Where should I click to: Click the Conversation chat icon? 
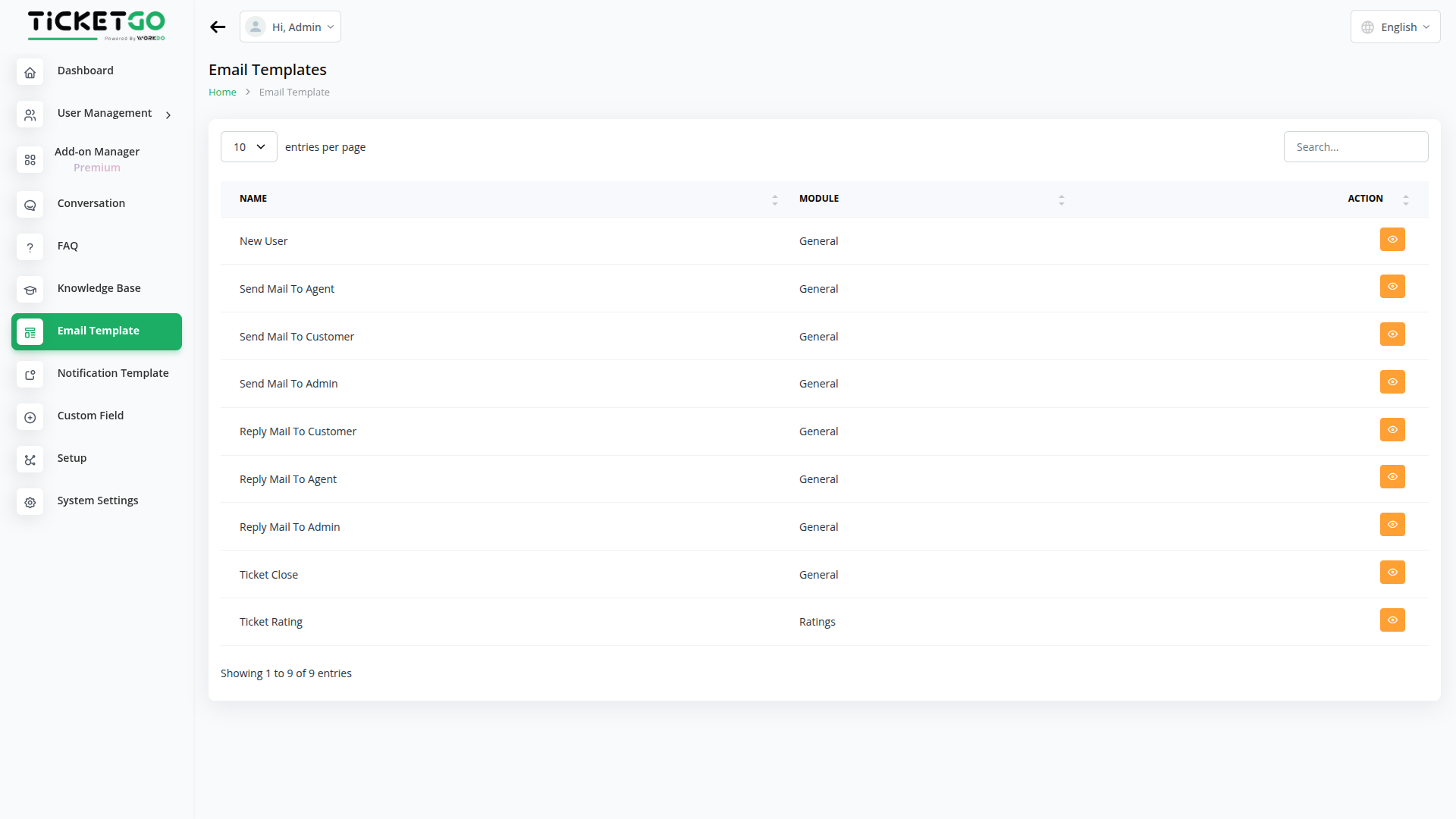tap(30, 206)
